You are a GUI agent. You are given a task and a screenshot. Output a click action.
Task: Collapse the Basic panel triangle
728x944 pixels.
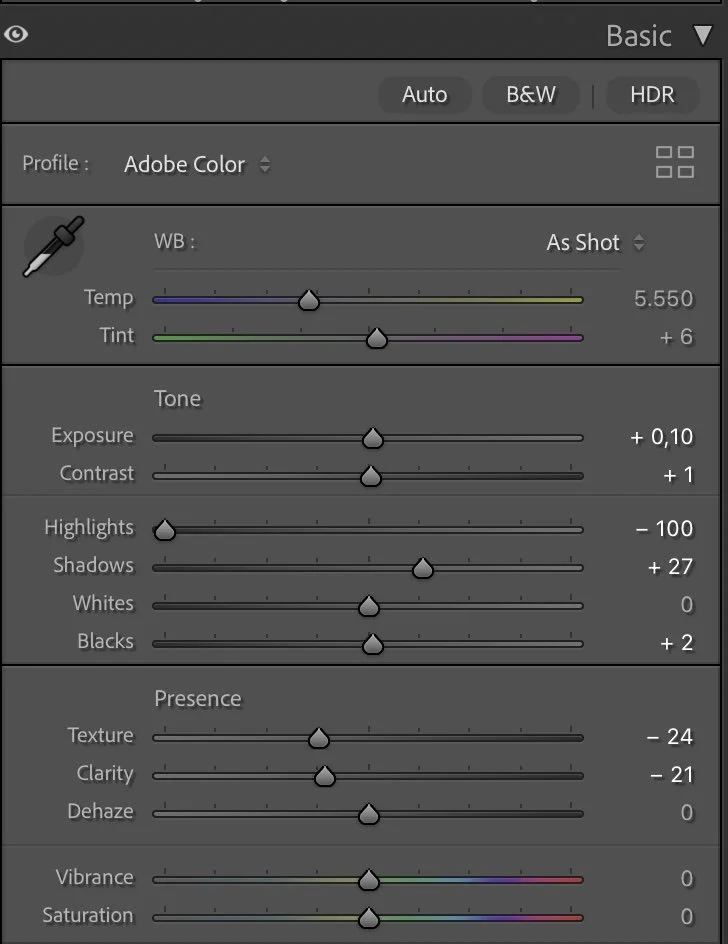[x=703, y=35]
